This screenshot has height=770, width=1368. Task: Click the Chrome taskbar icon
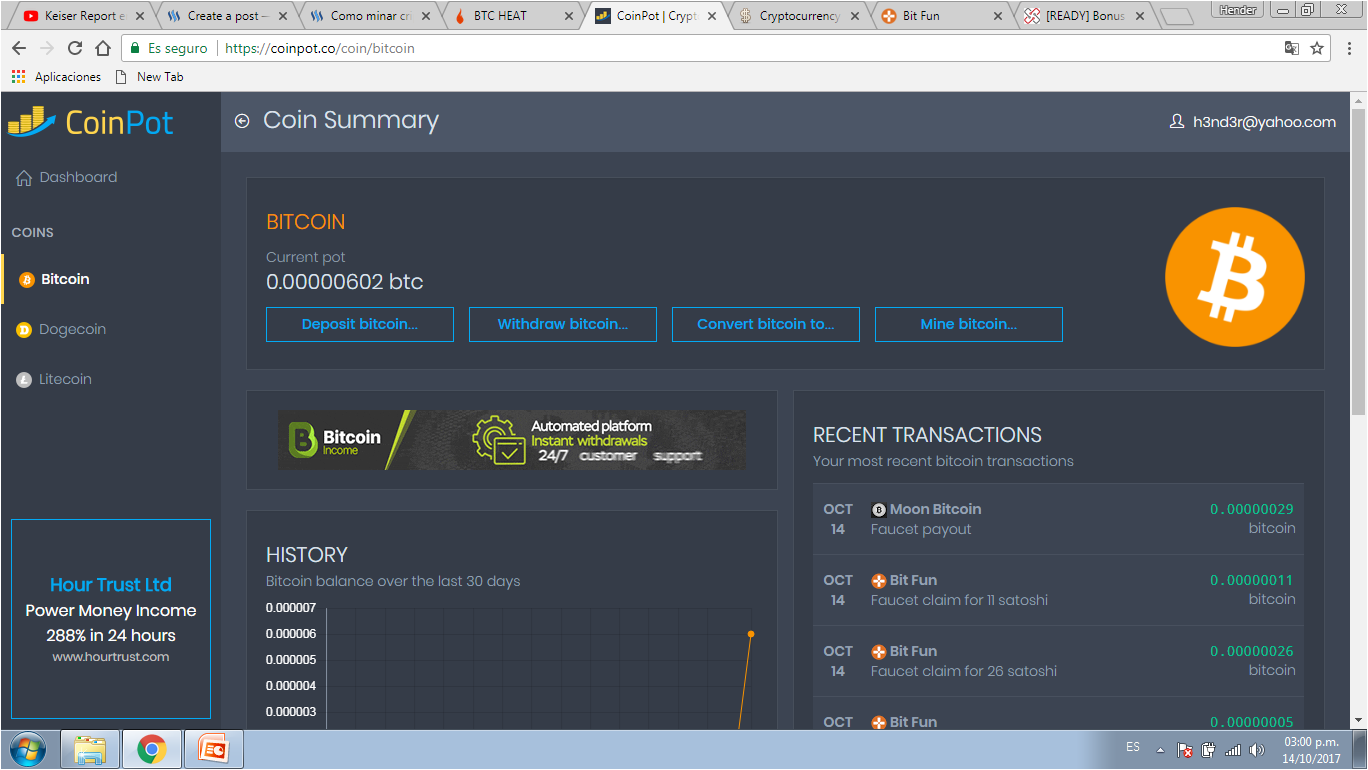[152, 749]
